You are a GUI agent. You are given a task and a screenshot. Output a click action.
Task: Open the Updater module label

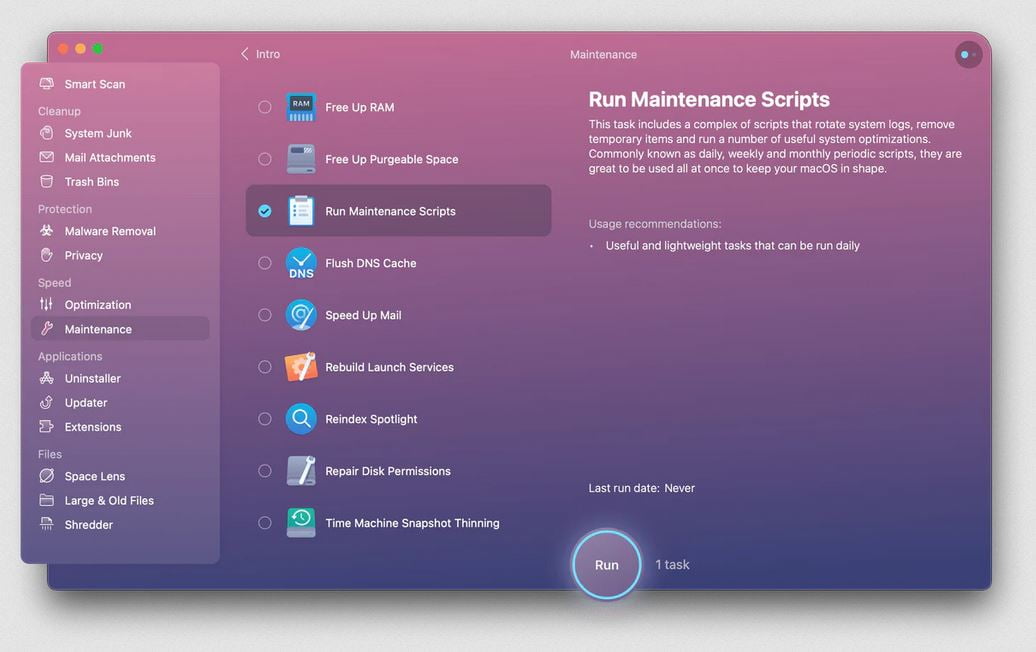coord(86,402)
